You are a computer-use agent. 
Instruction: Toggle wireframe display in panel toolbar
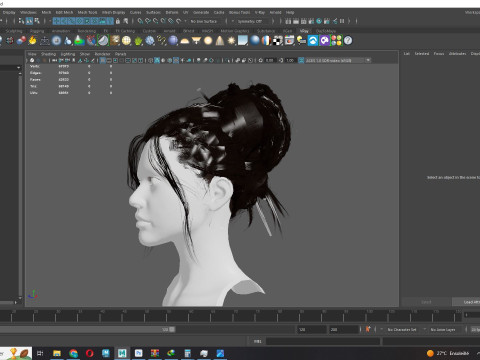click(151, 60)
